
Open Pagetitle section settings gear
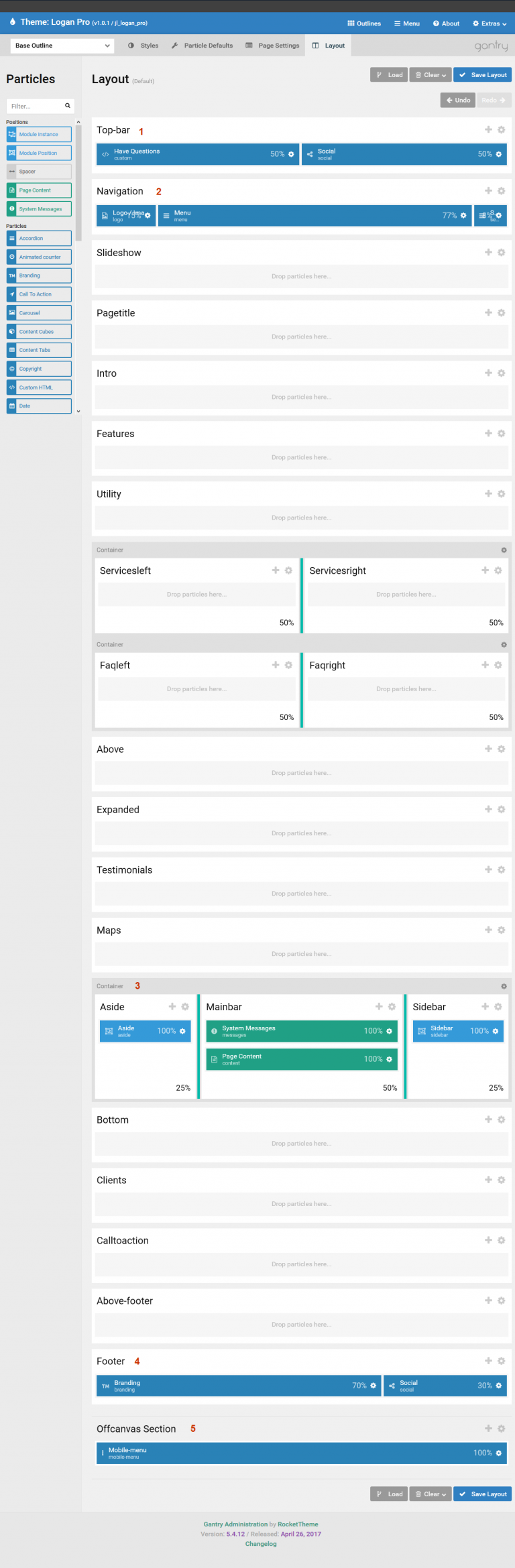[x=501, y=313]
